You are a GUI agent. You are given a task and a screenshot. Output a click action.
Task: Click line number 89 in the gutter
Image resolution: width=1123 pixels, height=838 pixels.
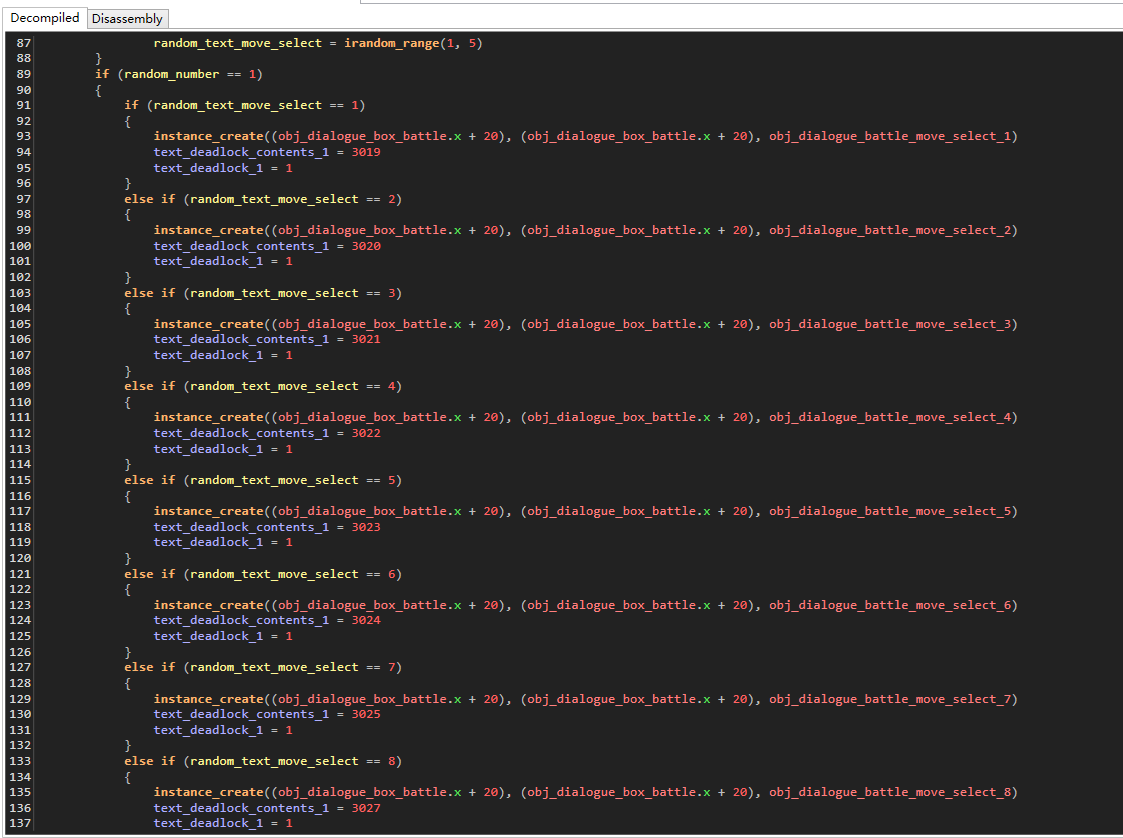(23, 74)
